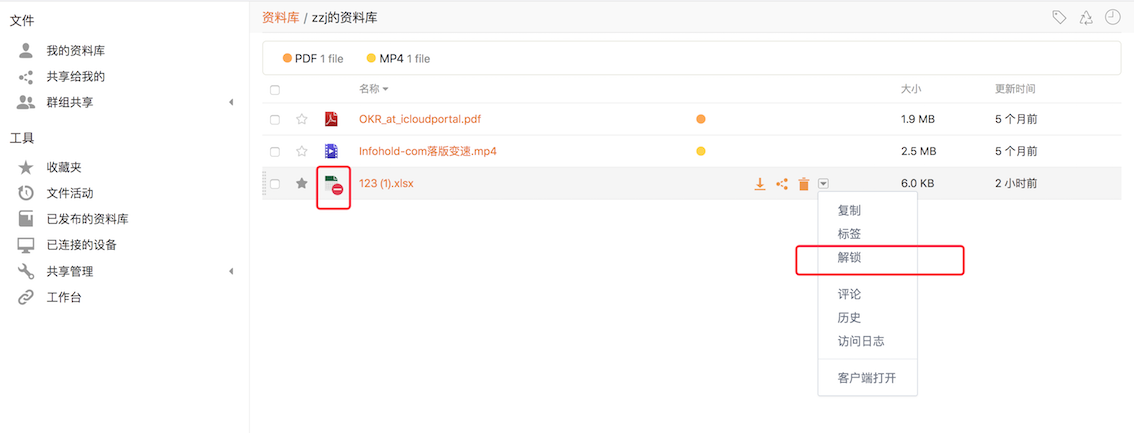Open the library trash recycle icon
The height and width of the screenshot is (433, 1134).
click(1086, 18)
